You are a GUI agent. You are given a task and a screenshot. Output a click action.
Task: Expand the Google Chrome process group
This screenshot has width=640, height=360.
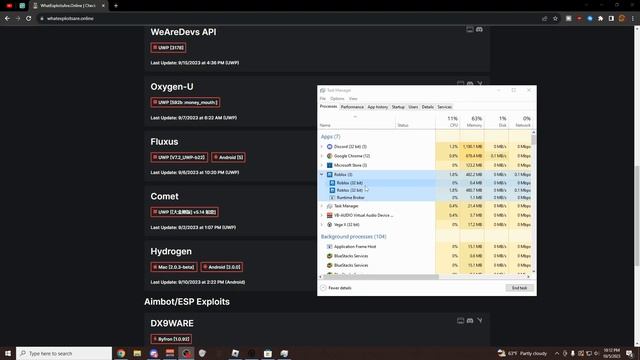322,156
